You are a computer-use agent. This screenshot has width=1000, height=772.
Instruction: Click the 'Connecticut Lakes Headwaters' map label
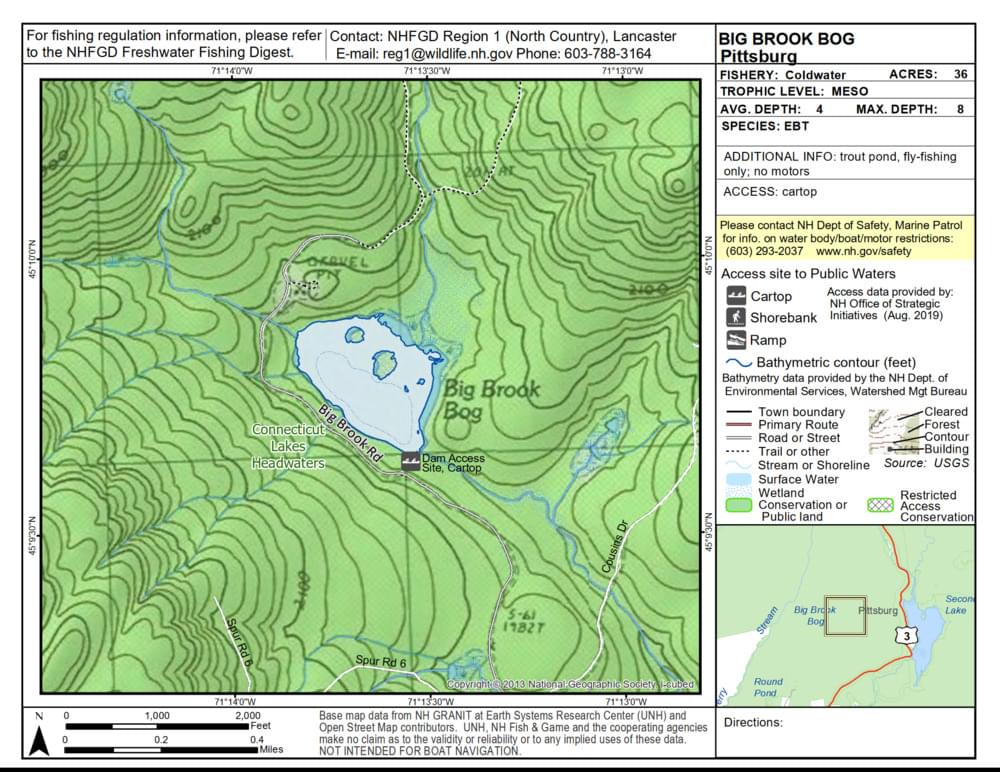pos(288,447)
